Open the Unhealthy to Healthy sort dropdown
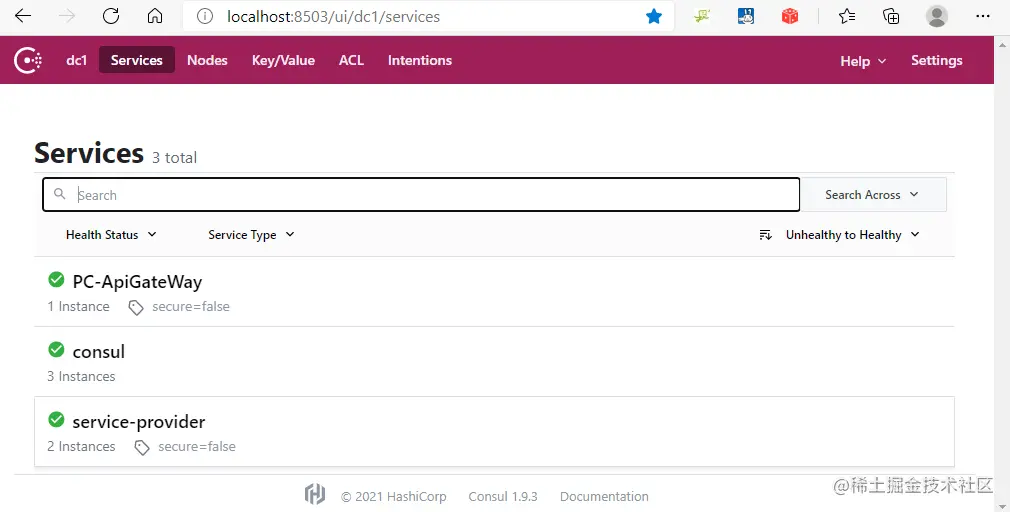This screenshot has height=512, width=1010. click(840, 235)
